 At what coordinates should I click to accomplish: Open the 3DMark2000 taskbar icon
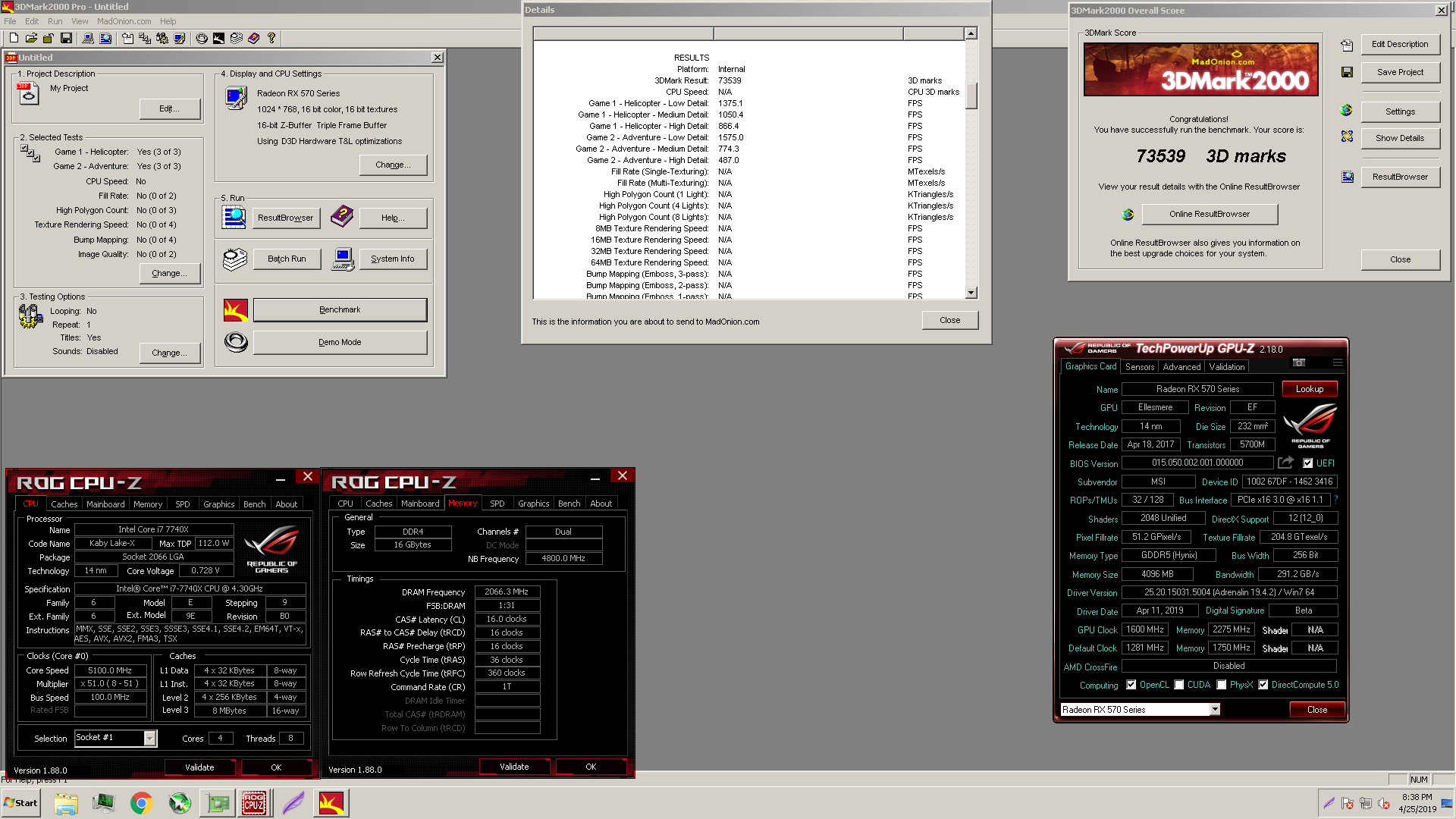click(331, 802)
